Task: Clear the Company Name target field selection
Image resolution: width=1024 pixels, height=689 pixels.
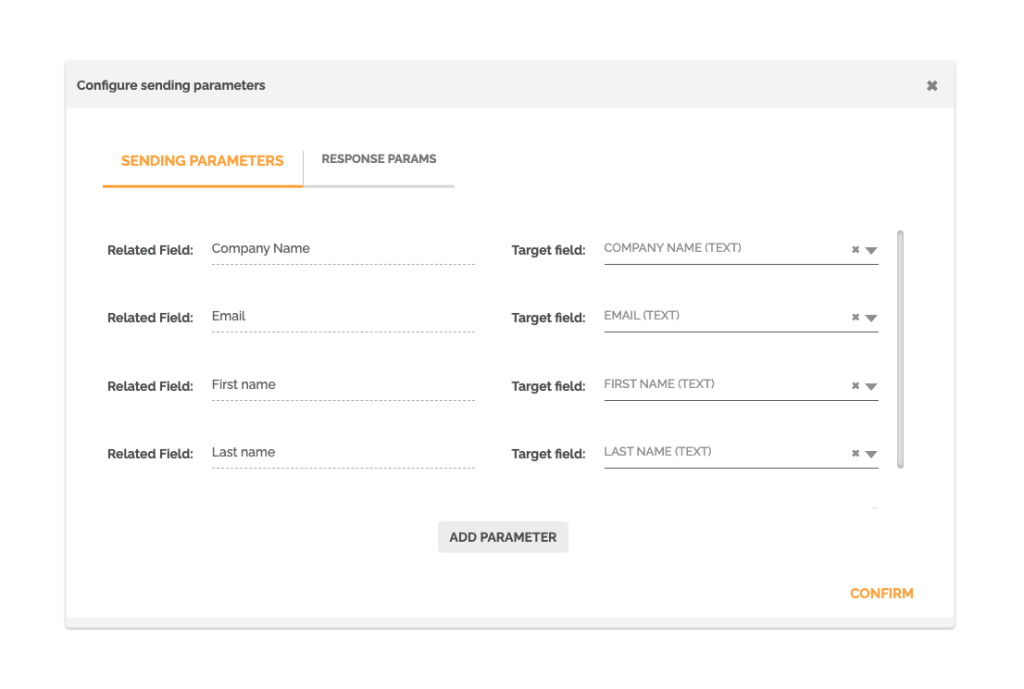Action: 857,248
